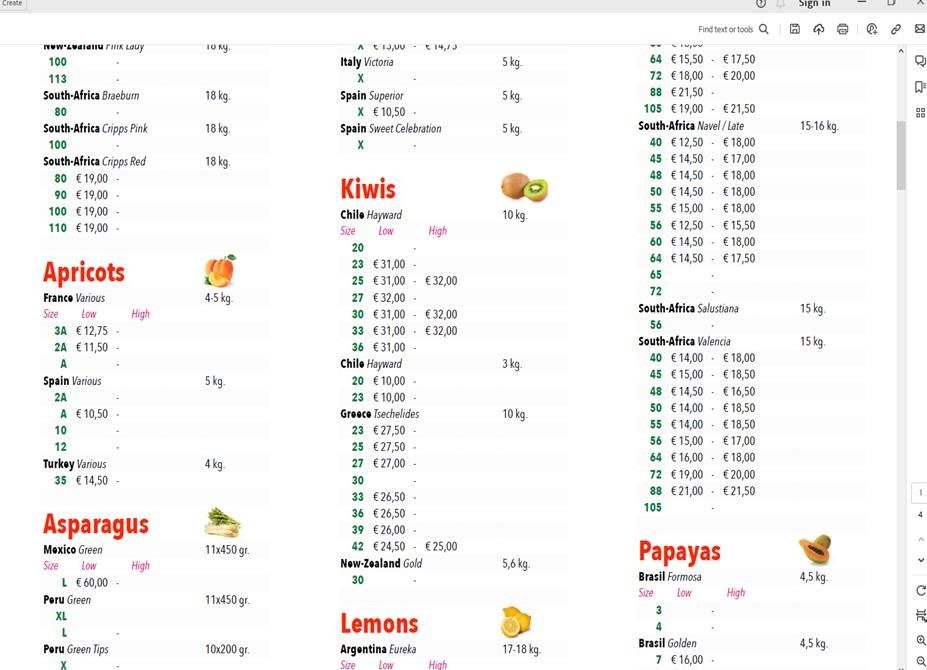Rotate the page with the rotate icon
The image size is (927, 670).
920,591
